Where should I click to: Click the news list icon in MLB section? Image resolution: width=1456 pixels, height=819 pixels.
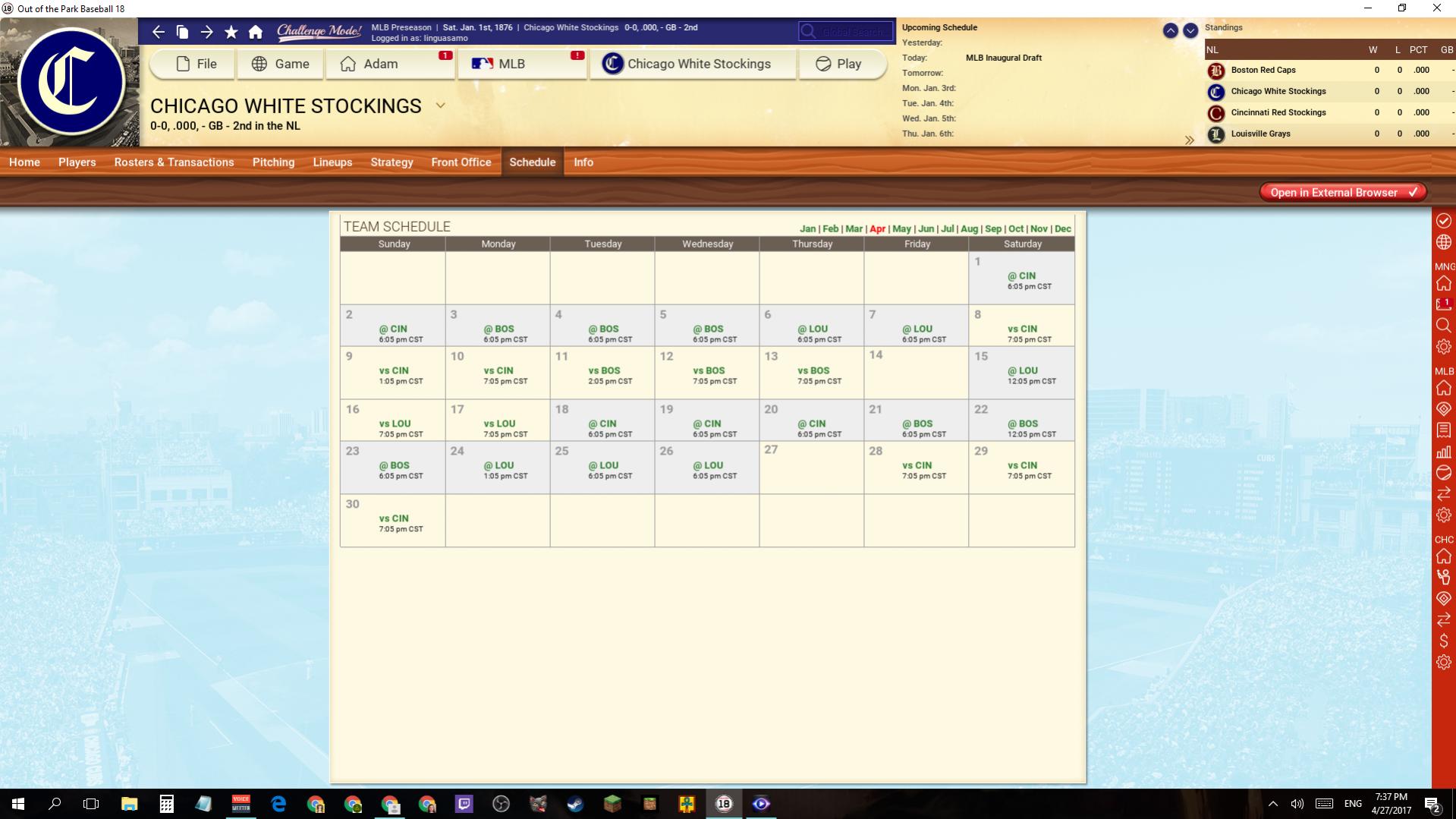pos(1443,430)
